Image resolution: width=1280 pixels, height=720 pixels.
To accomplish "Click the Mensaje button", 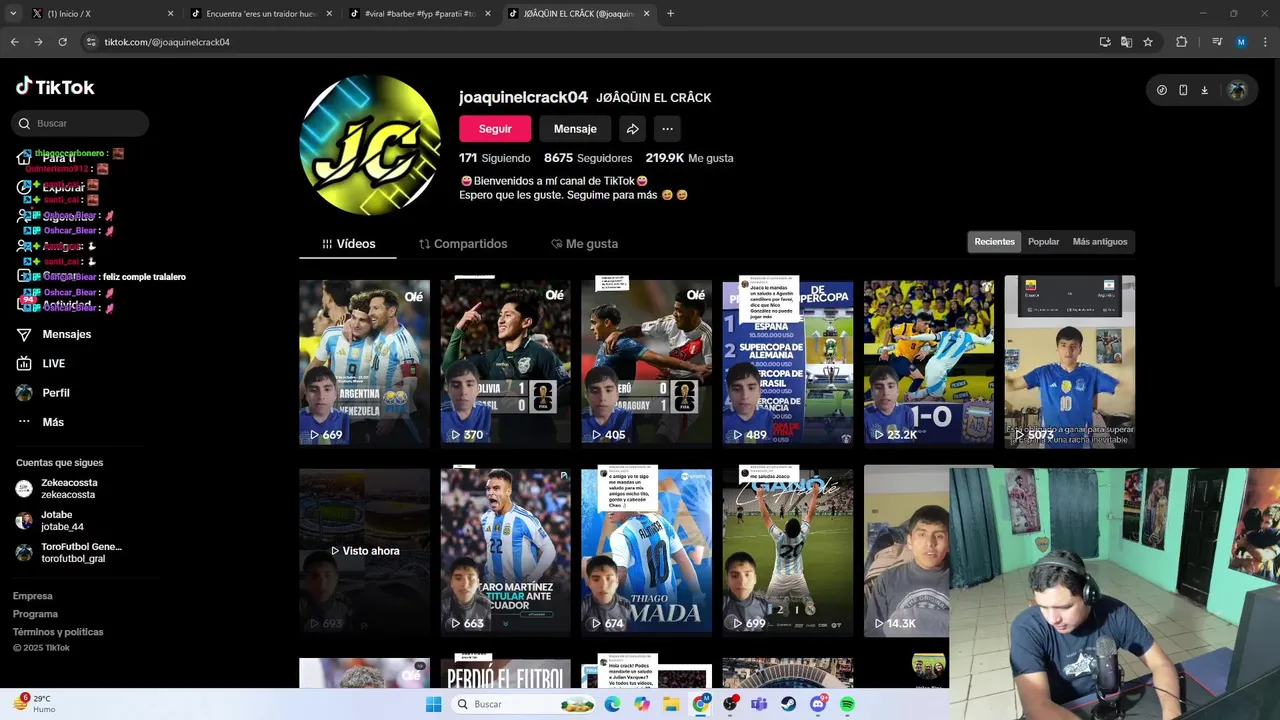I will (575, 129).
